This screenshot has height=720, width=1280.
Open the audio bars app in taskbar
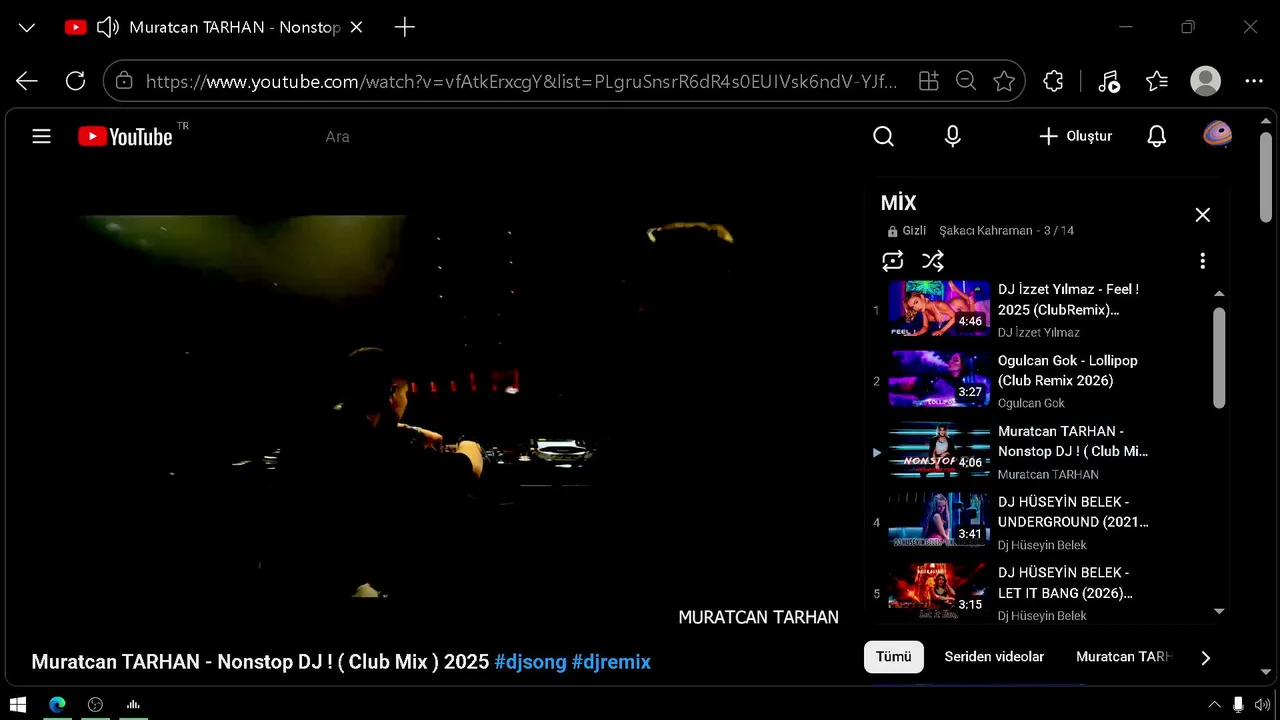point(133,704)
